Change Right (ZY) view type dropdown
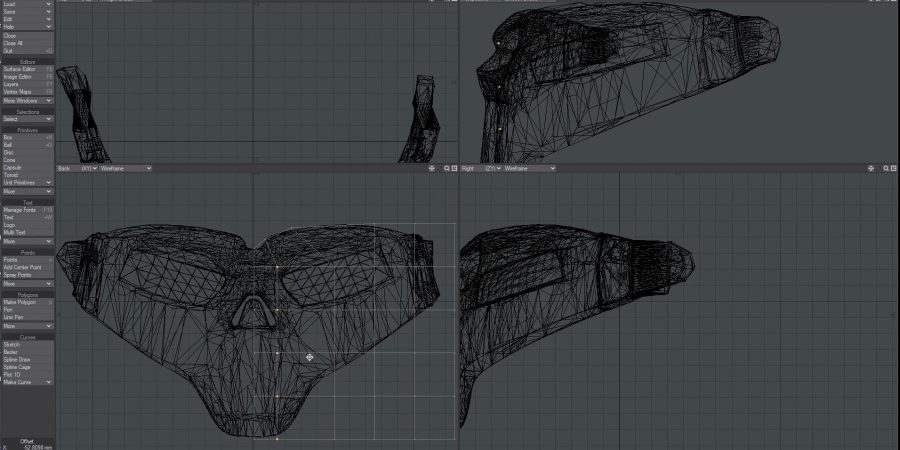 (x=482, y=168)
